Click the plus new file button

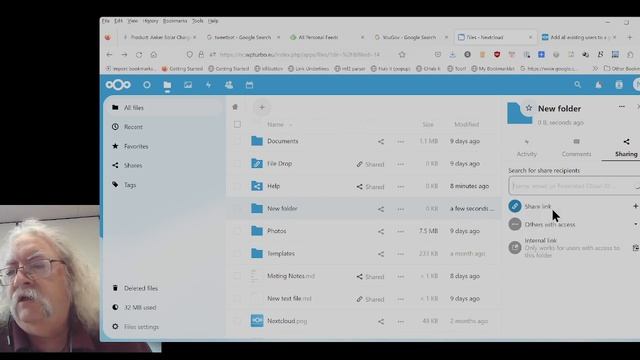[x=262, y=107]
